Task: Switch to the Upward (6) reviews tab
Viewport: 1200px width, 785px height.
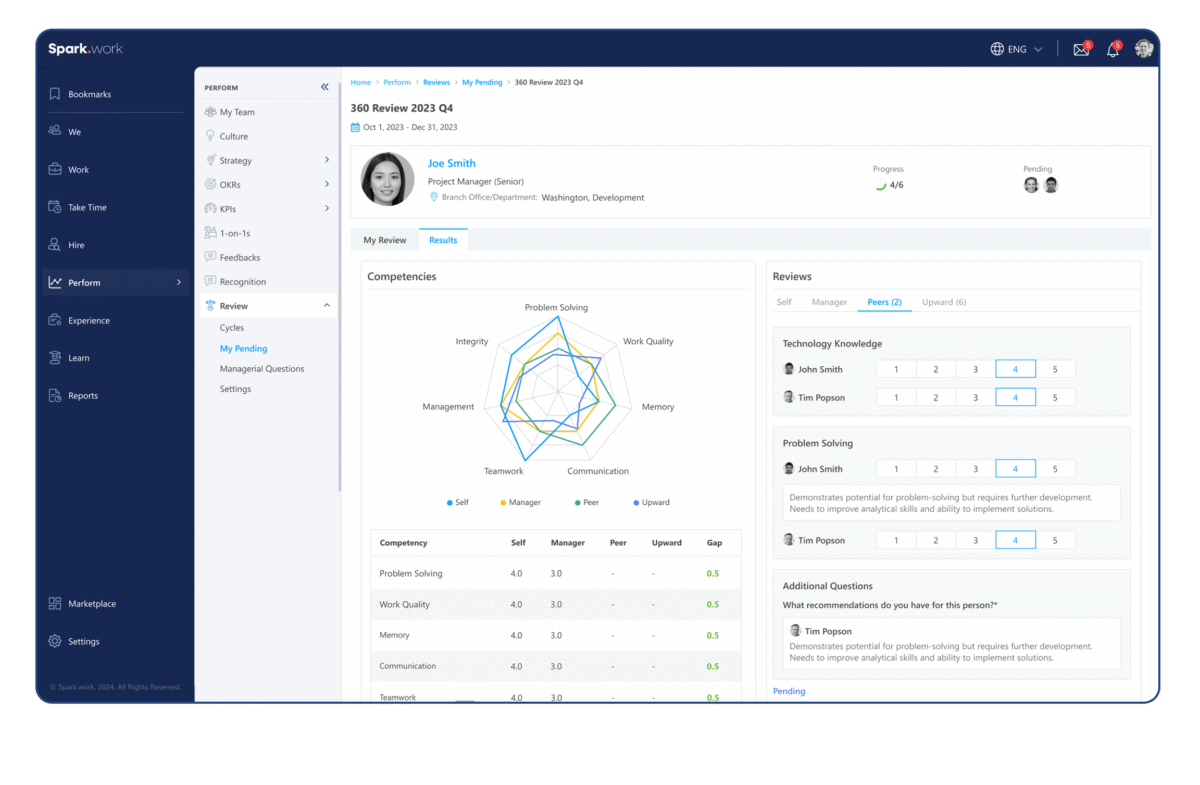Action: click(943, 302)
